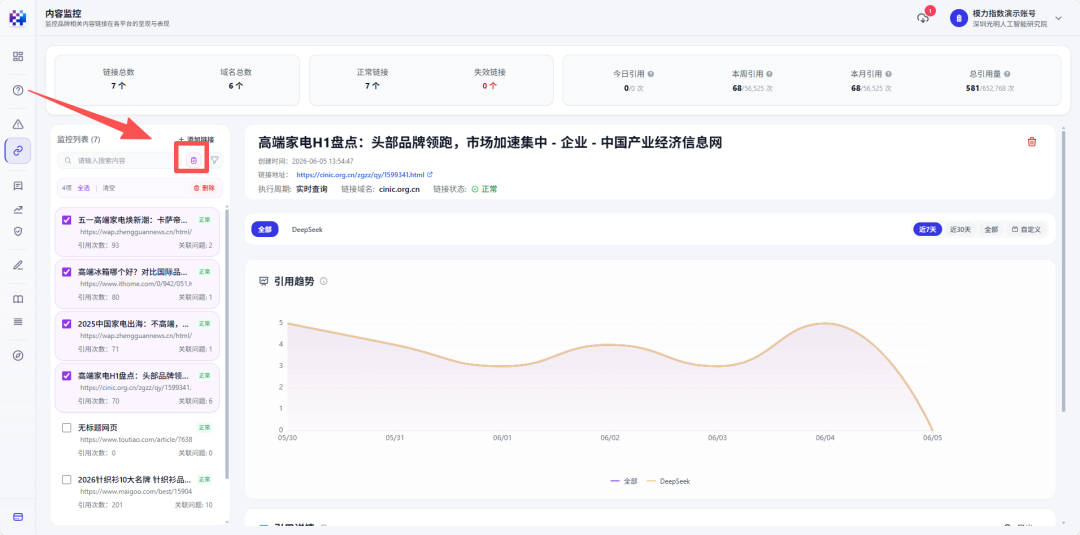The width and height of the screenshot is (1080, 535).
Task: Toggle the 全部 series in chart legend
Action: (624, 481)
